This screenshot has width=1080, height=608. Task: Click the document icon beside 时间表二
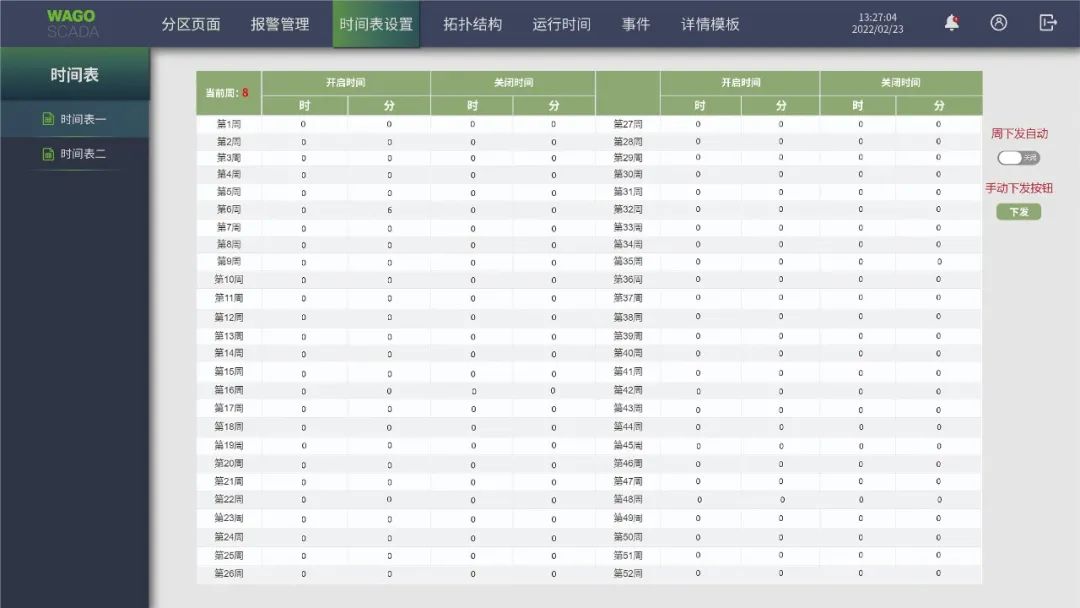pyautogui.click(x=47, y=154)
